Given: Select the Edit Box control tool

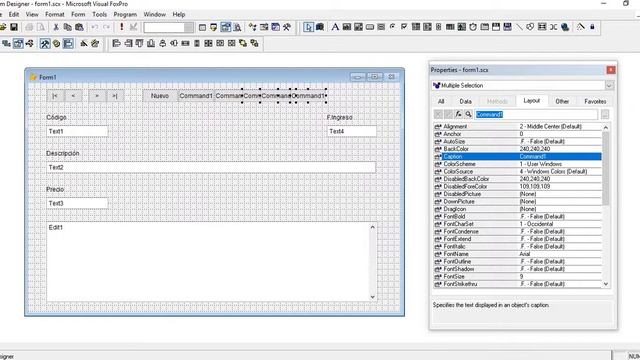Looking at the screenshot, I should (x=358, y=27).
